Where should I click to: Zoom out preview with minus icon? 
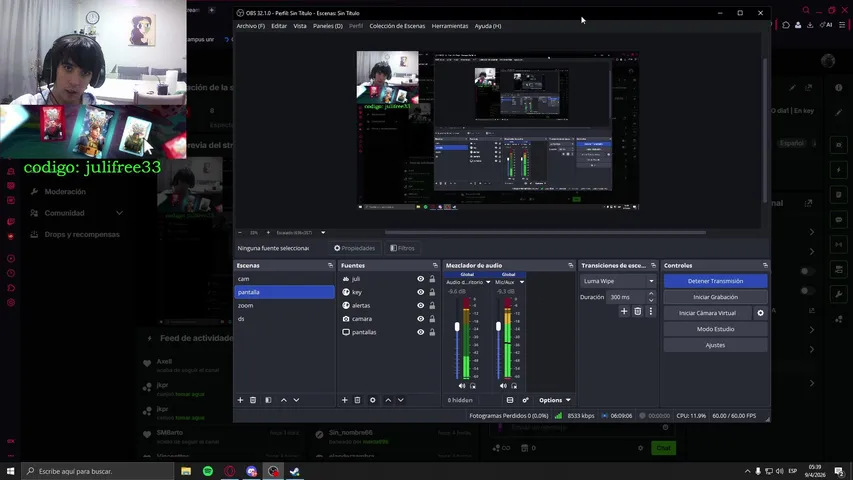(240, 232)
